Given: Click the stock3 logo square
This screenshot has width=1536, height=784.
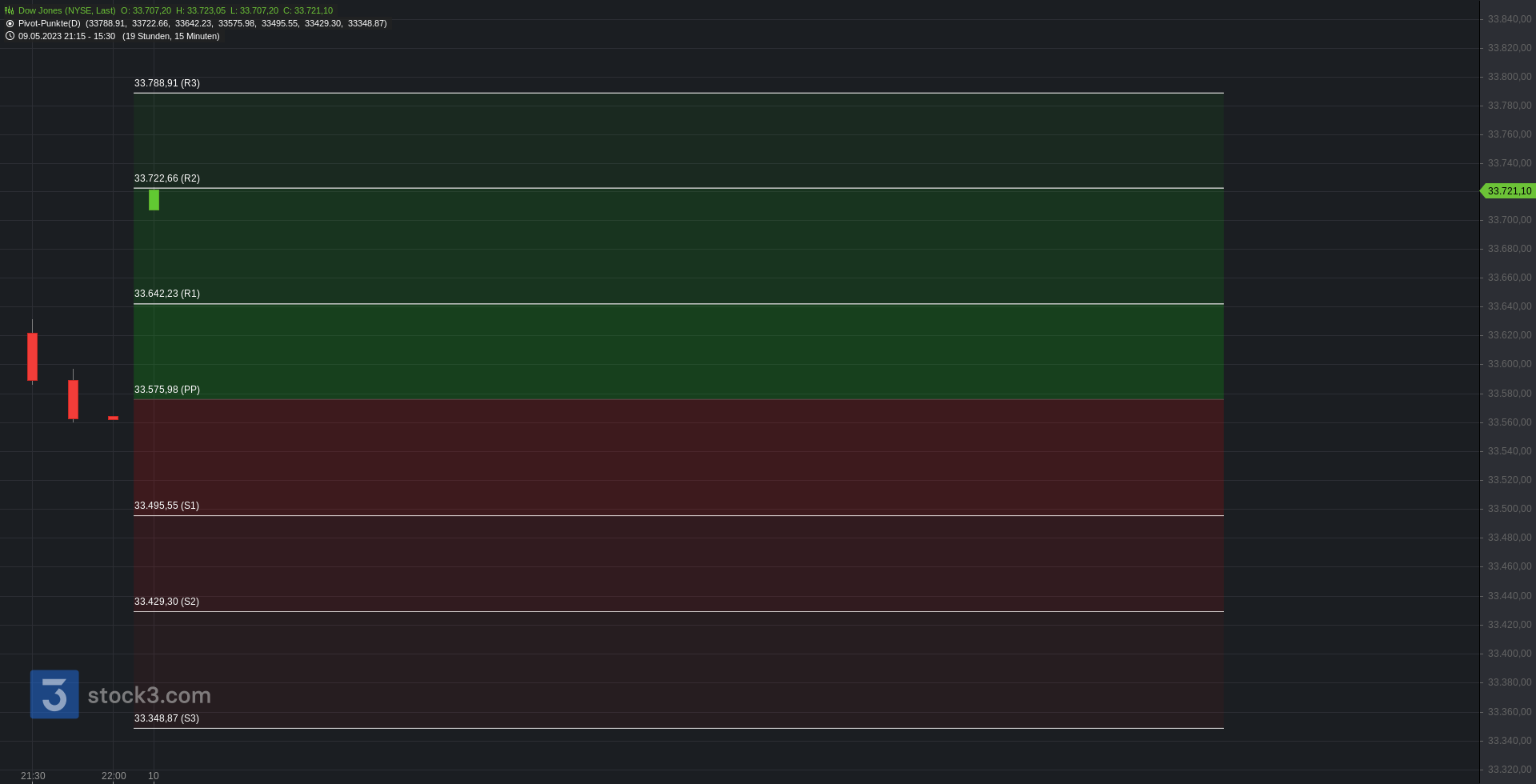Looking at the screenshot, I should tap(54, 694).
